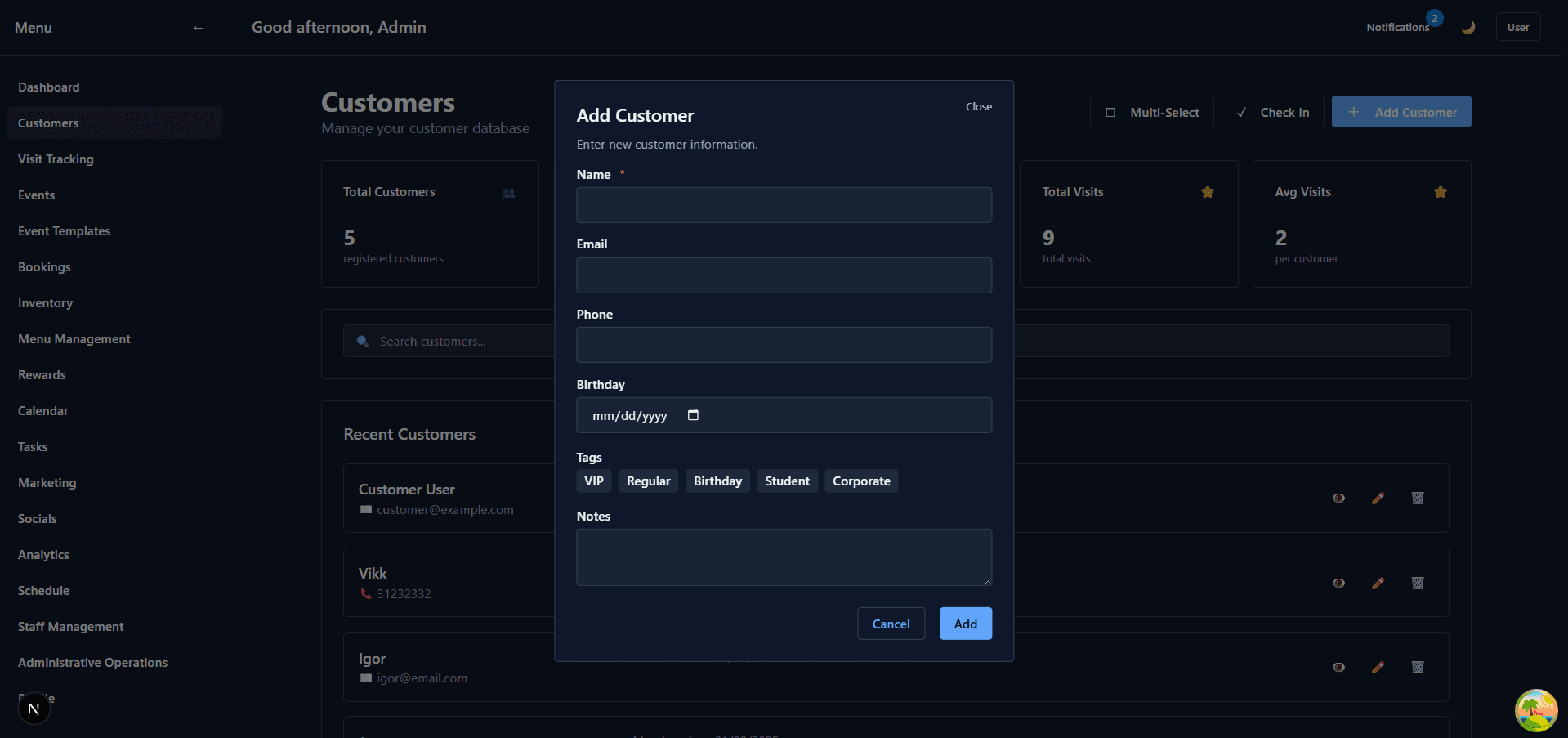Toggle the Student tag

[x=788, y=481]
